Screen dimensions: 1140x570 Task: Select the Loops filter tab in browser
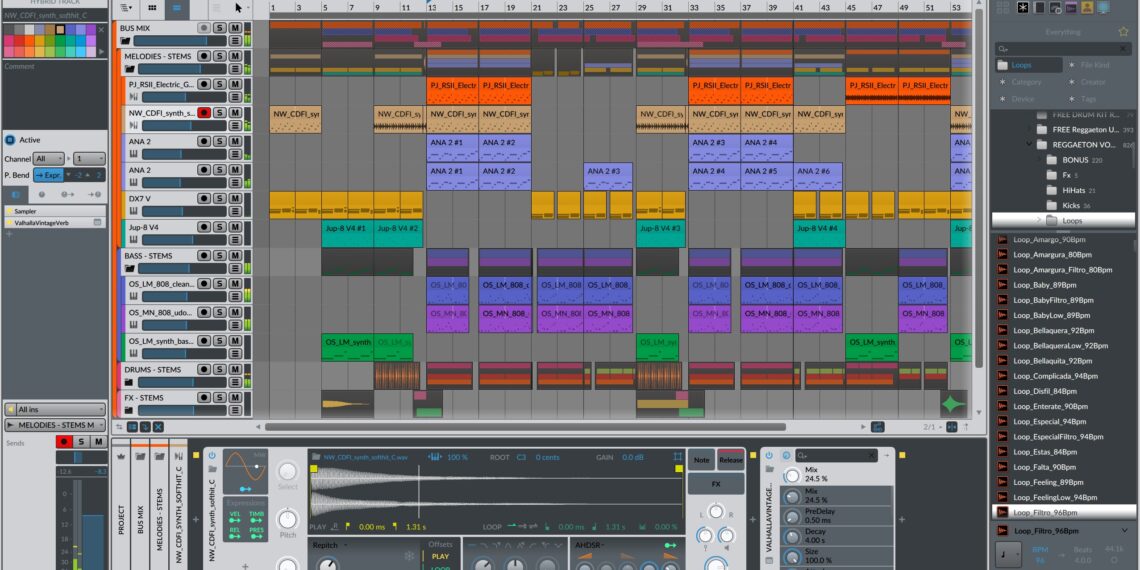coord(1022,65)
